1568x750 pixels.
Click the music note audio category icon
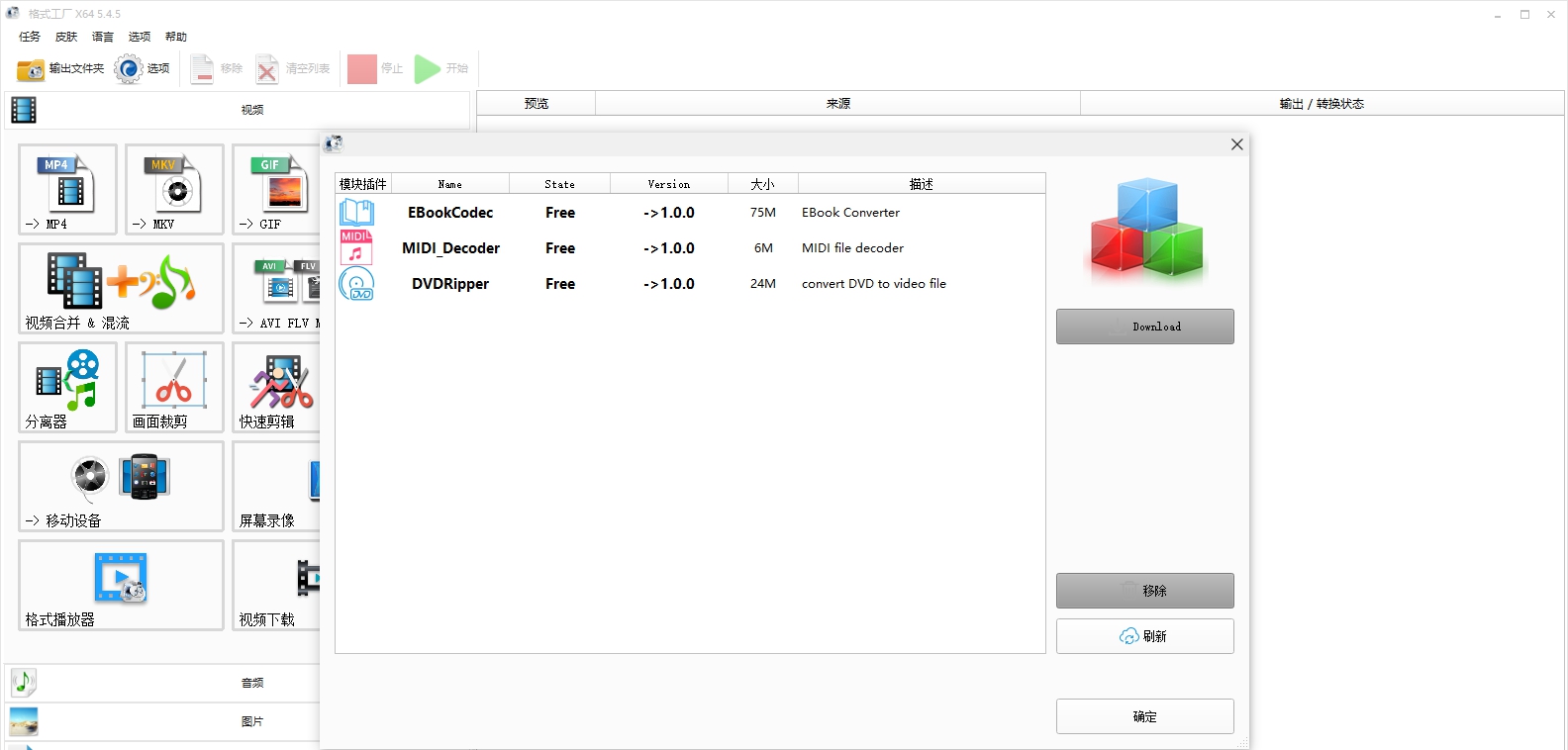click(x=24, y=682)
